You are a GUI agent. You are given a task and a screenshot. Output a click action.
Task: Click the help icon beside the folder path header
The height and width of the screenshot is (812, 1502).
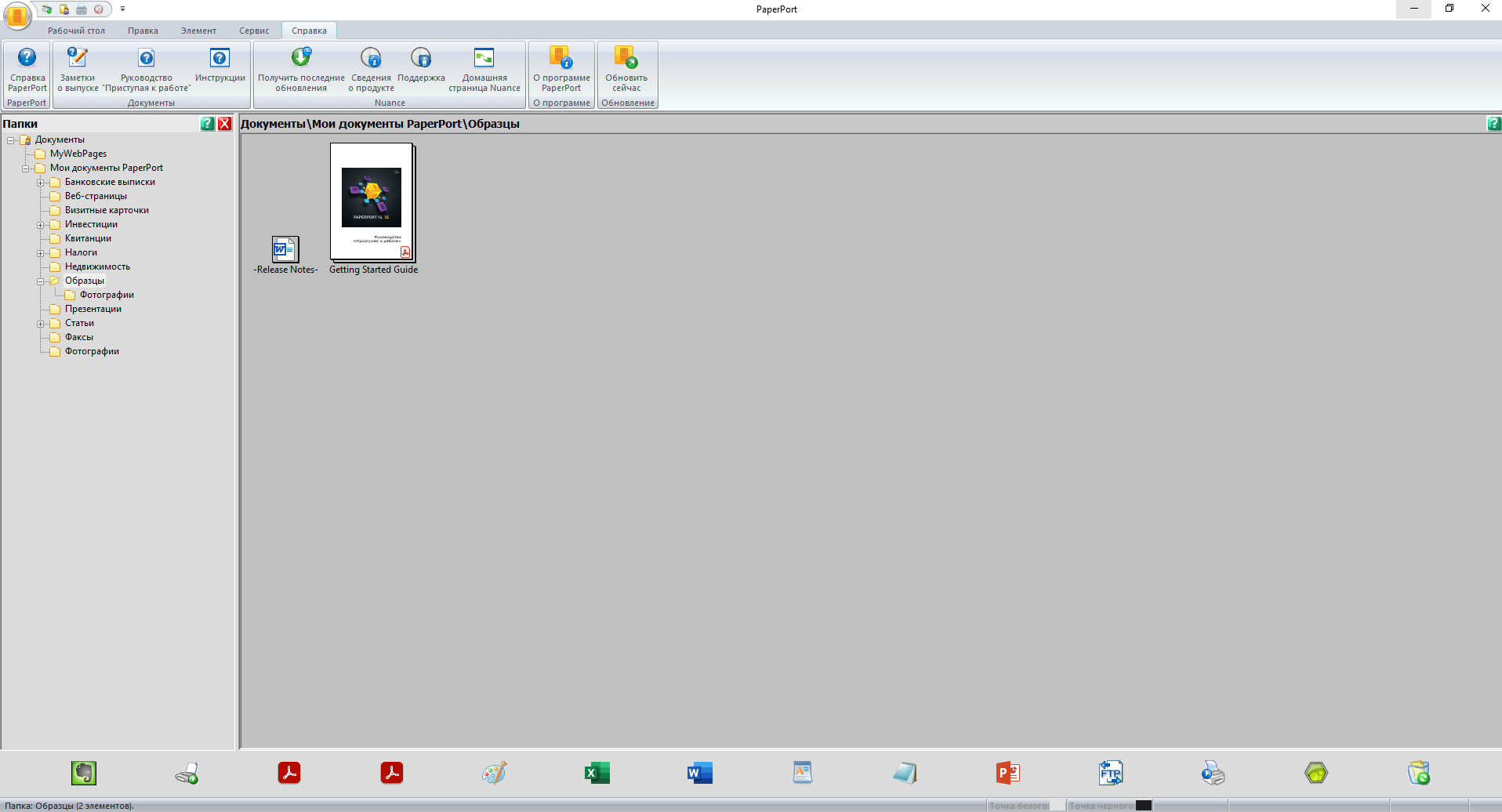tap(1494, 124)
